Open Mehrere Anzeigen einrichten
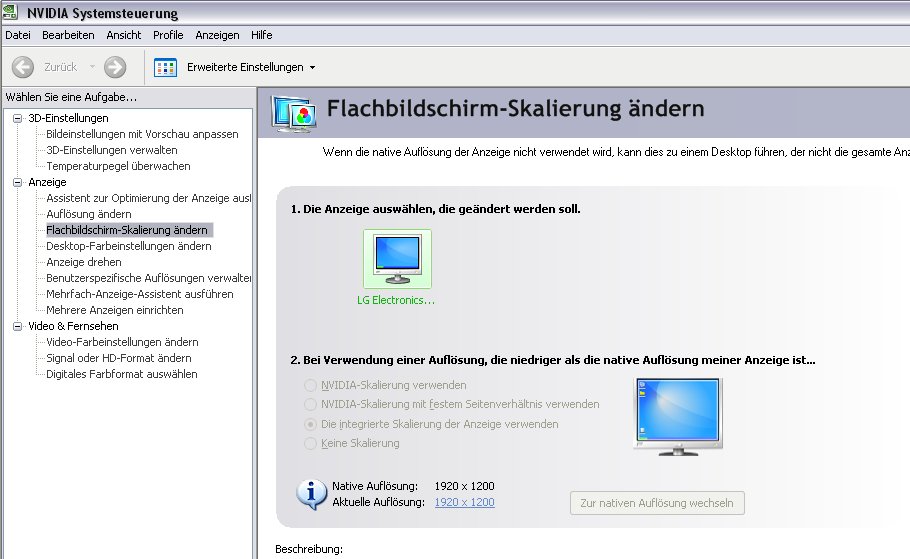This screenshot has width=910, height=559. [115, 310]
